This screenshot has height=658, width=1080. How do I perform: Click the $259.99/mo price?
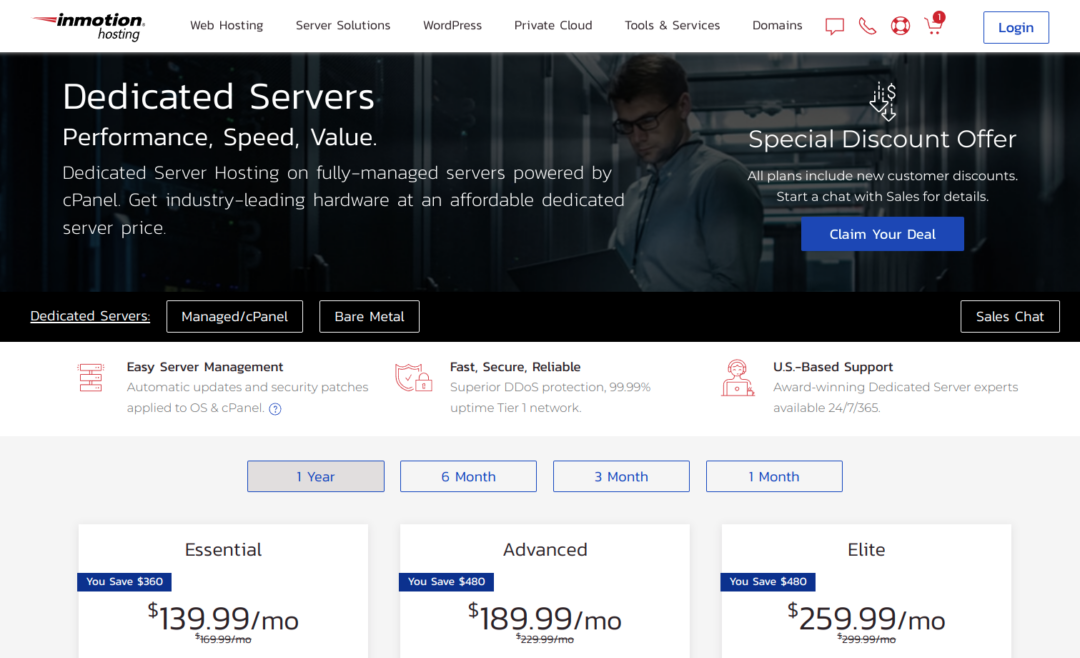[866, 618]
